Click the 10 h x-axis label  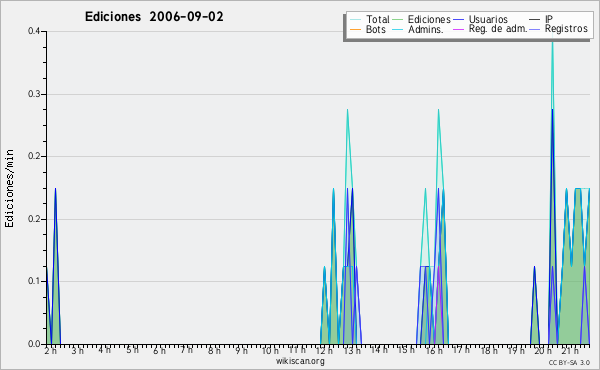coord(270,351)
